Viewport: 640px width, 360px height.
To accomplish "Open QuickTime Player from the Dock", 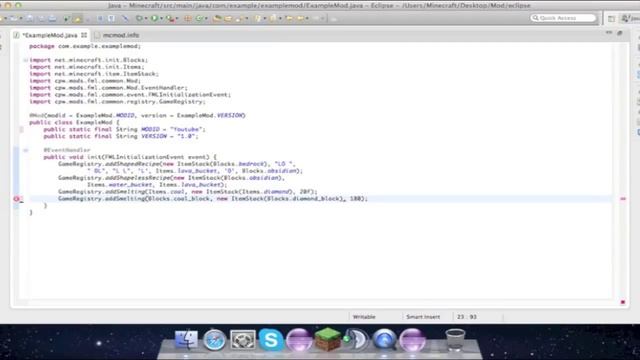I will click(384, 340).
